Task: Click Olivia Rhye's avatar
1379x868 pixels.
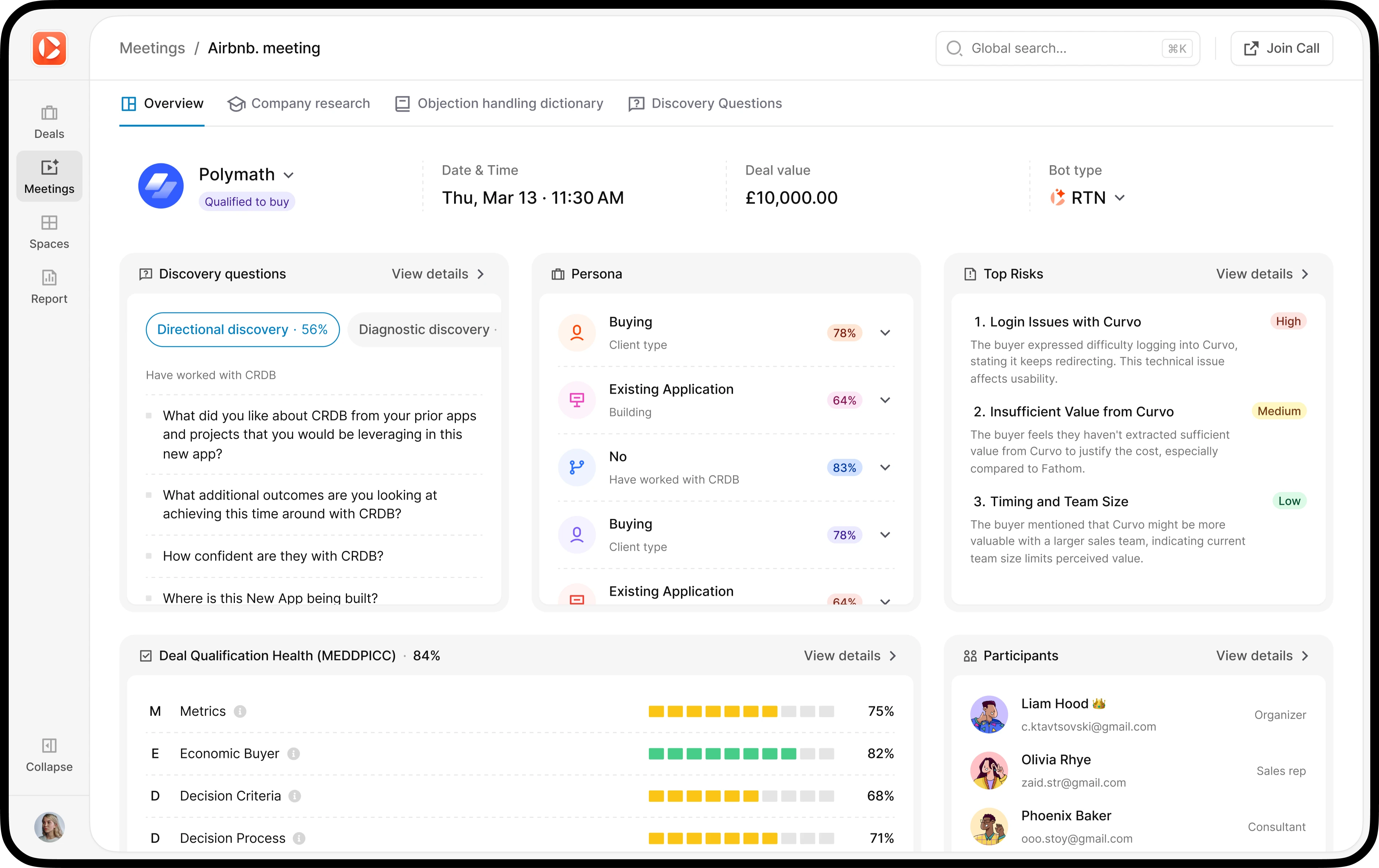Action: 989,770
